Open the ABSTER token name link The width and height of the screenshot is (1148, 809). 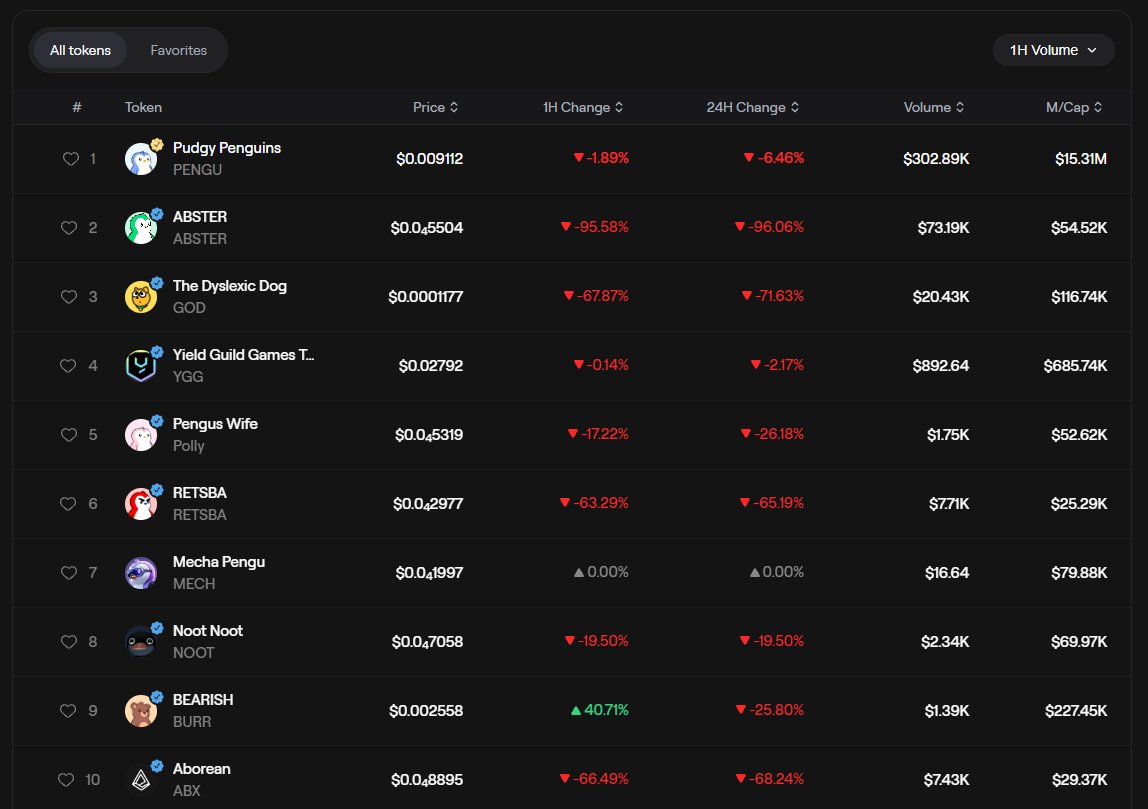200,217
